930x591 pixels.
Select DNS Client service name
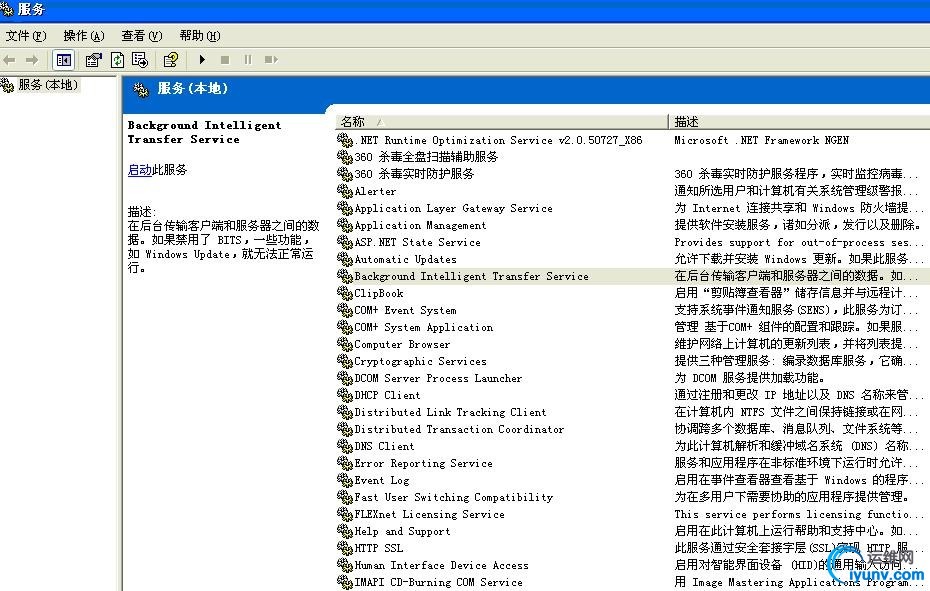tap(384, 446)
